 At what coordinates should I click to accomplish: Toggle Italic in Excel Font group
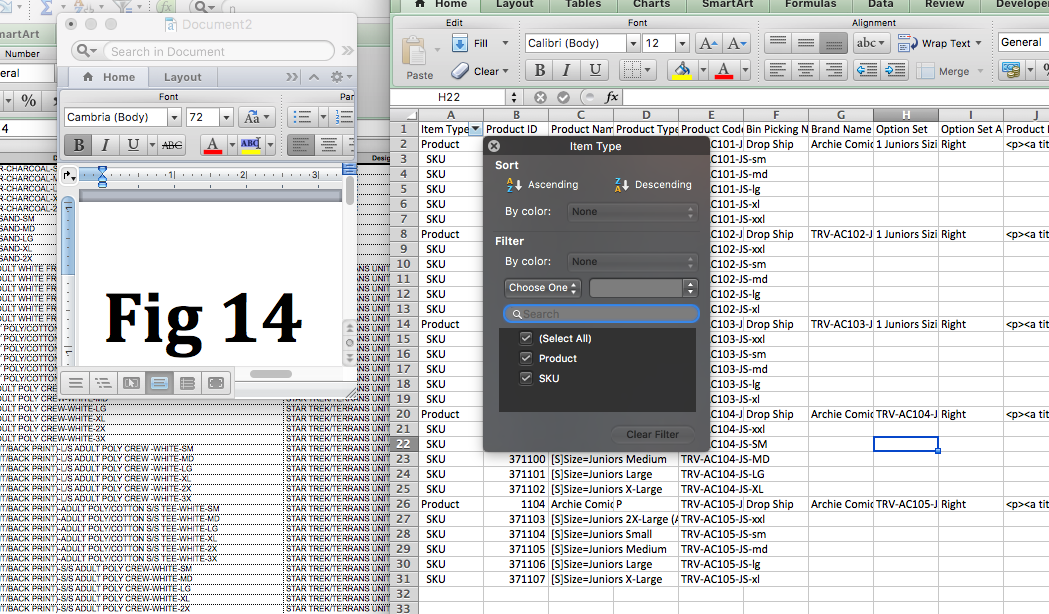coord(567,70)
